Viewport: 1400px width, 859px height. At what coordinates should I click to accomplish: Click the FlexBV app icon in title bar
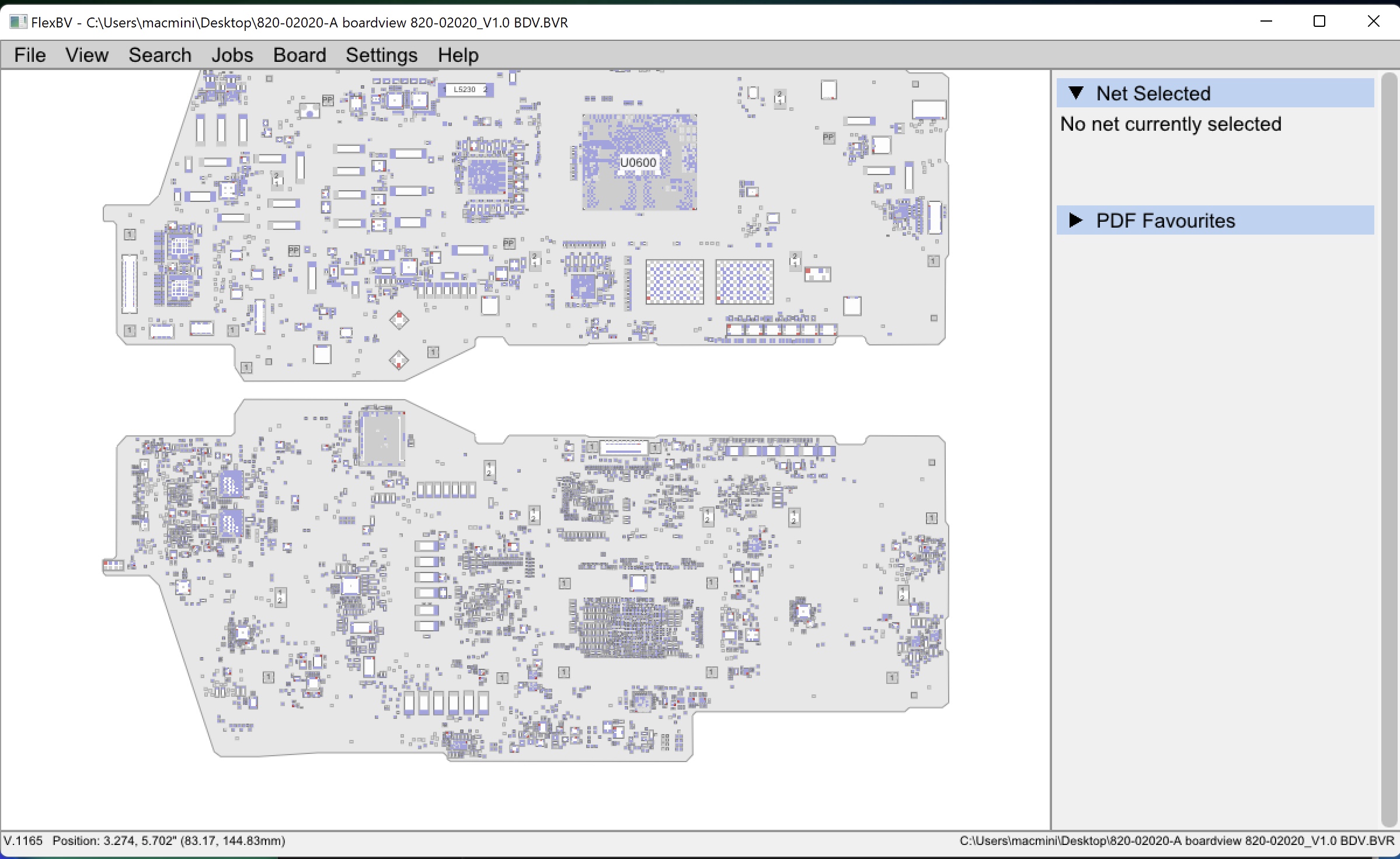coord(18,22)
